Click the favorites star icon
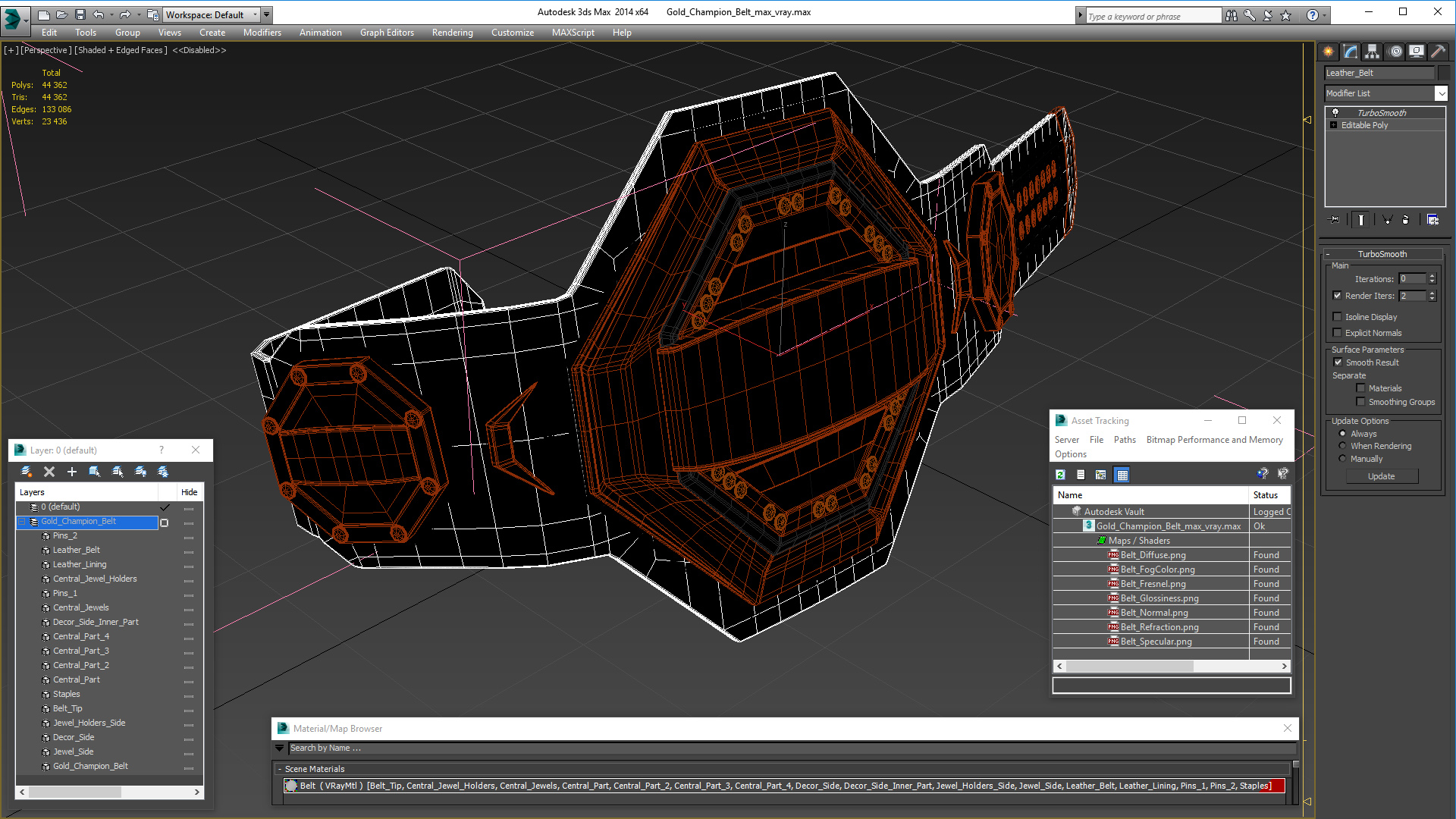Screen dimensions: 1456x819 pos(1285,15)
